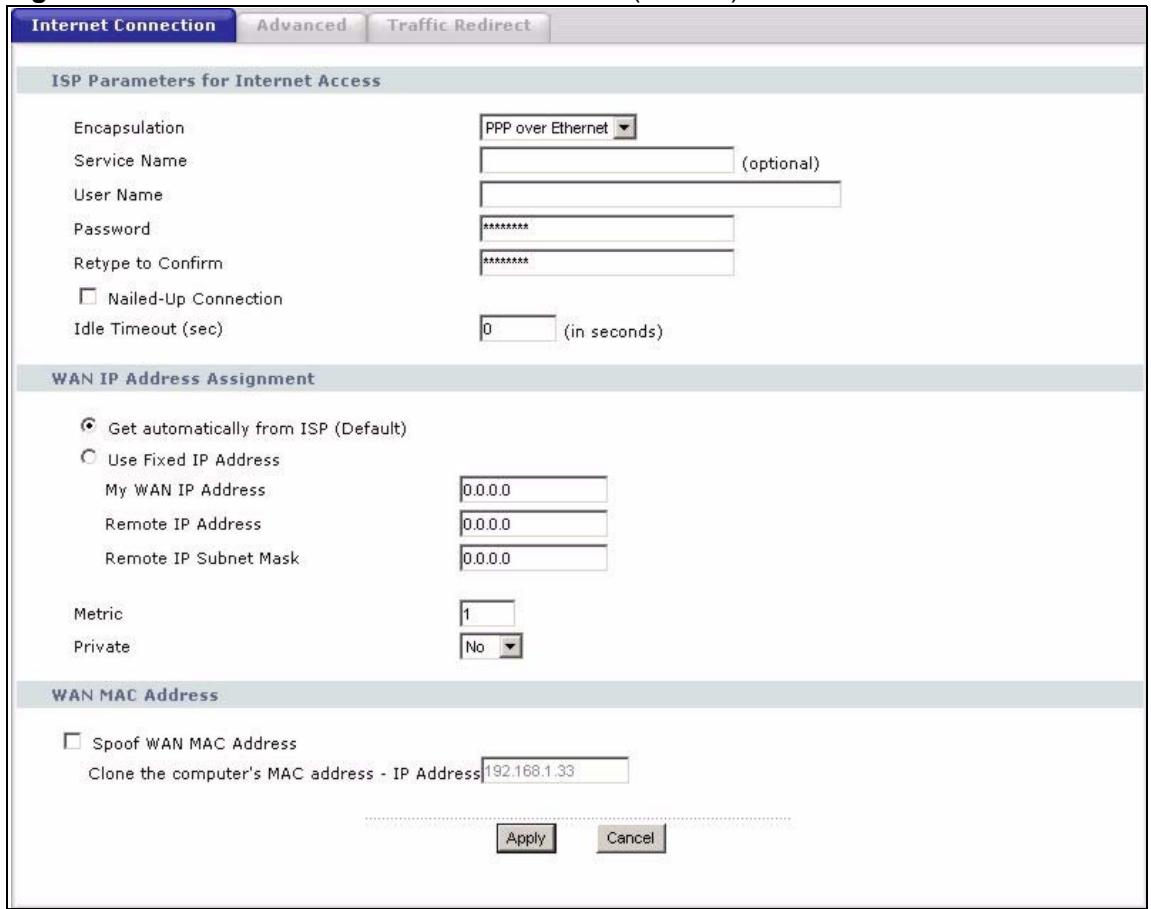Click the Retype to Confirm field
The image size is (1151, 909).
(606, 262)
